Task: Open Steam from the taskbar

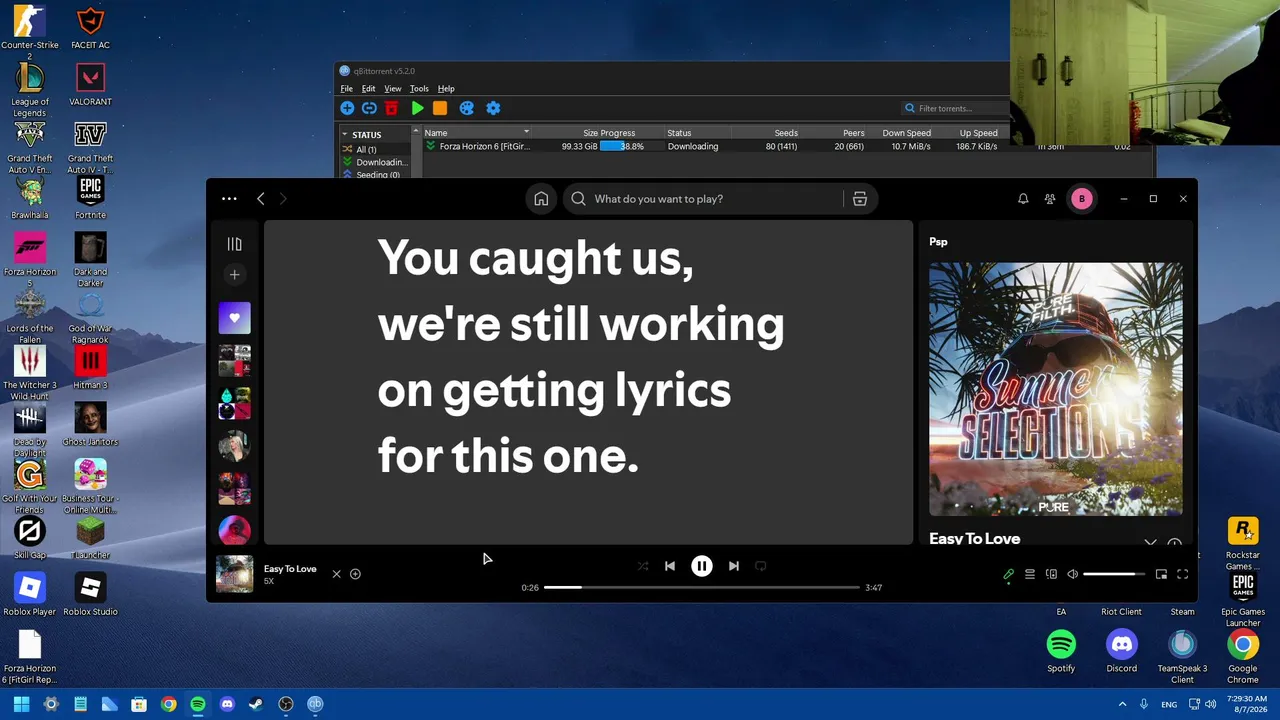Action: pyautogui.click(x=256, y=704)
